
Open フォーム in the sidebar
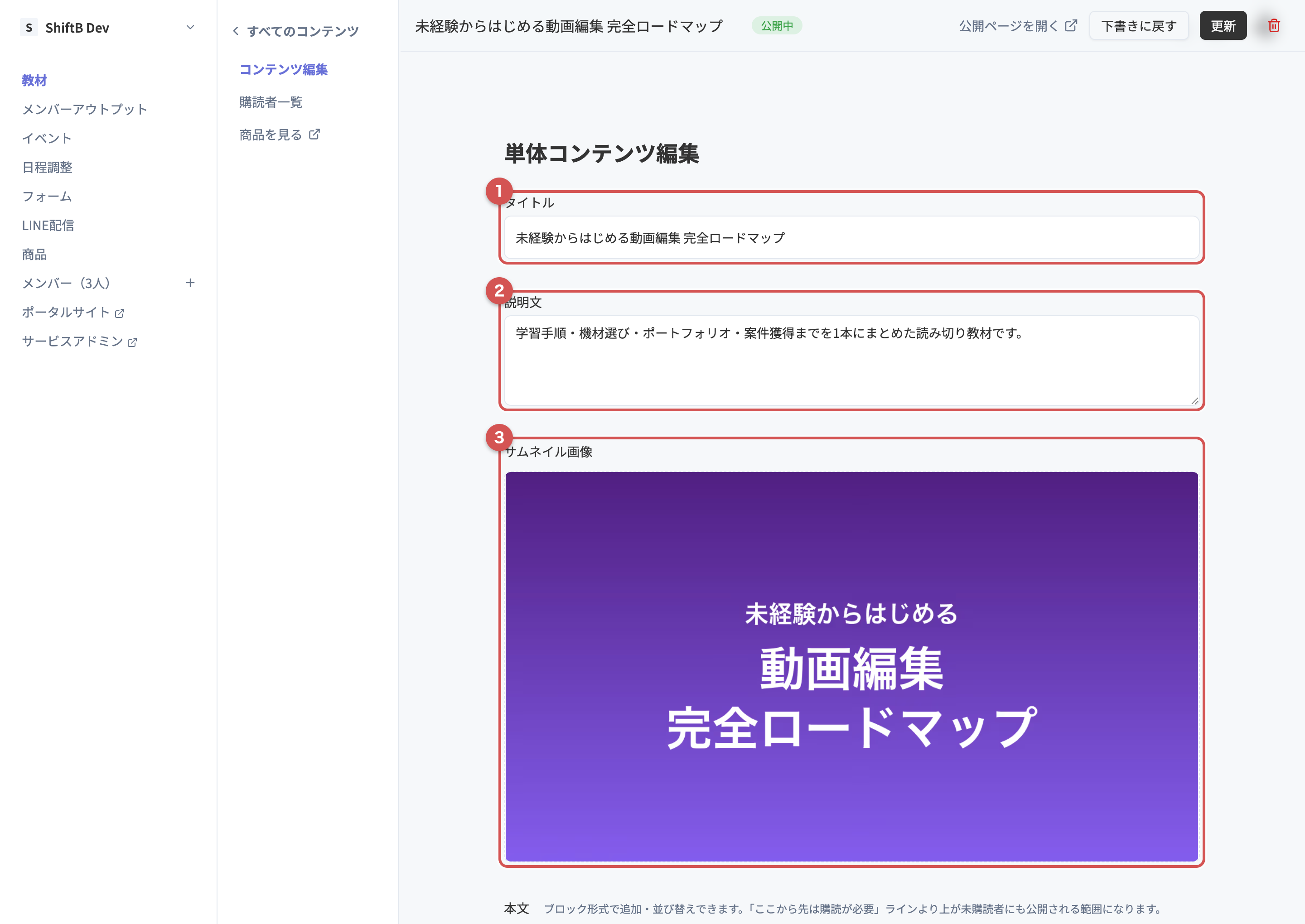point(47,196)
